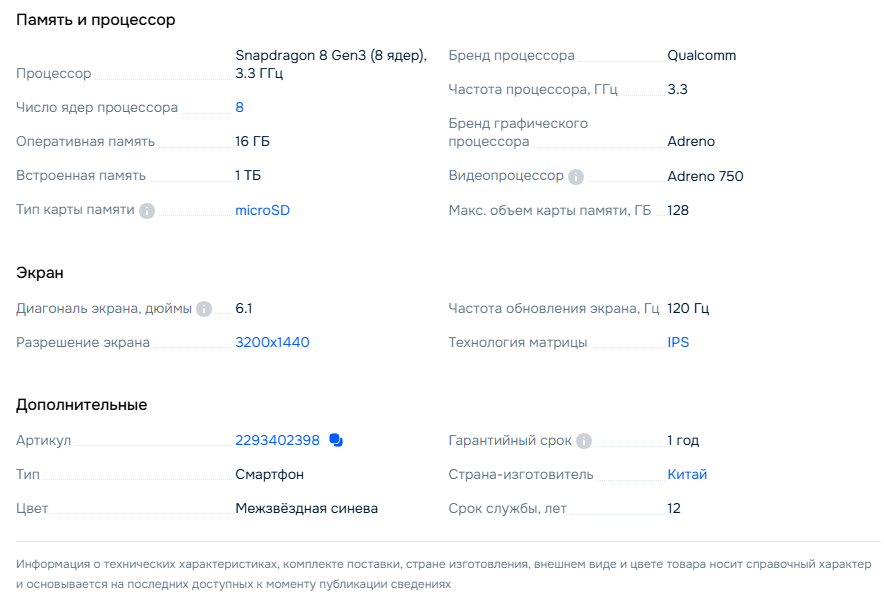Copy the Артикул number with copy icon
Screen dimensions: 884x609
[336, 440]
